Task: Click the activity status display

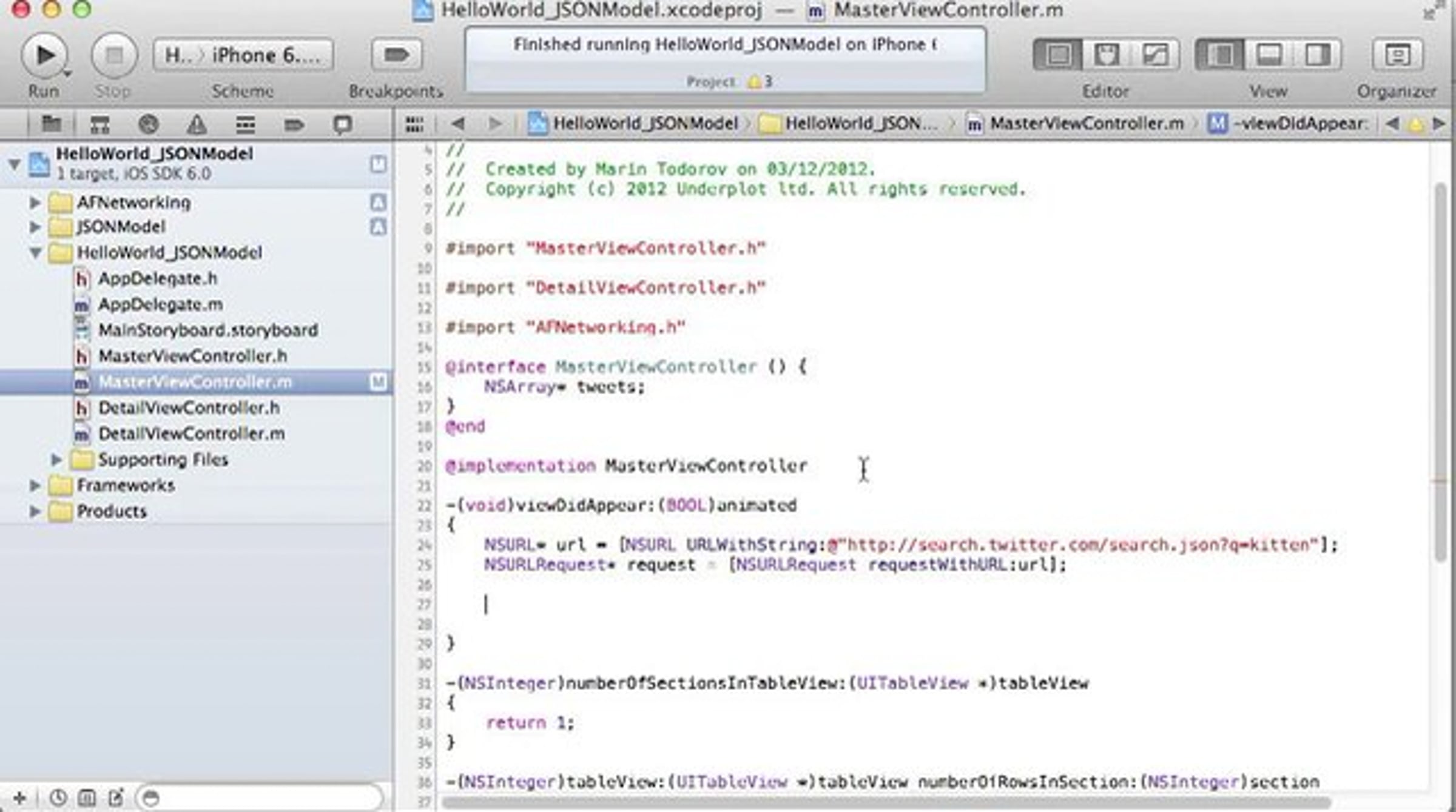Action: coord(725,60)
